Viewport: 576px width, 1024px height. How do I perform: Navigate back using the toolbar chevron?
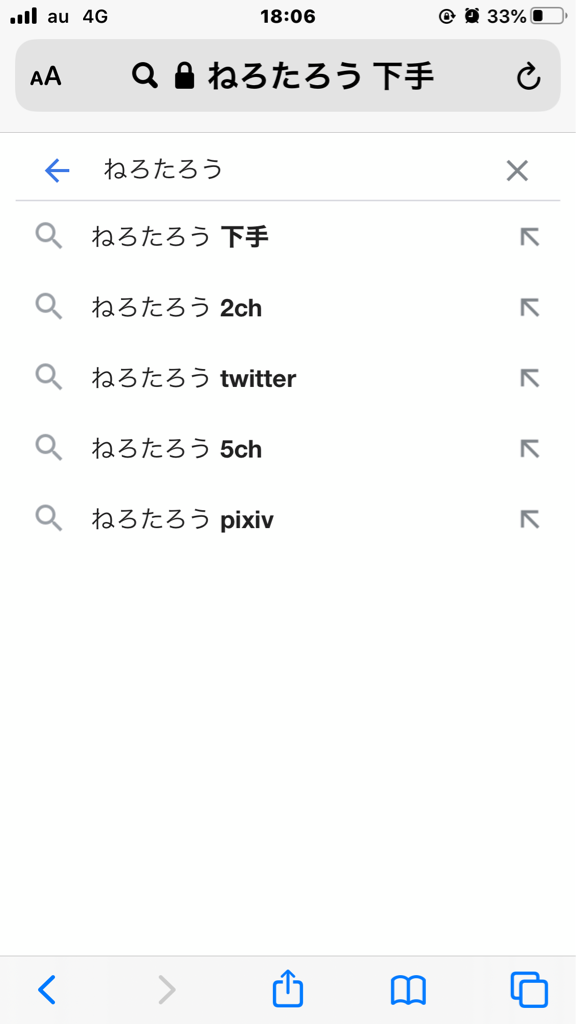click(x=46, y=988)
